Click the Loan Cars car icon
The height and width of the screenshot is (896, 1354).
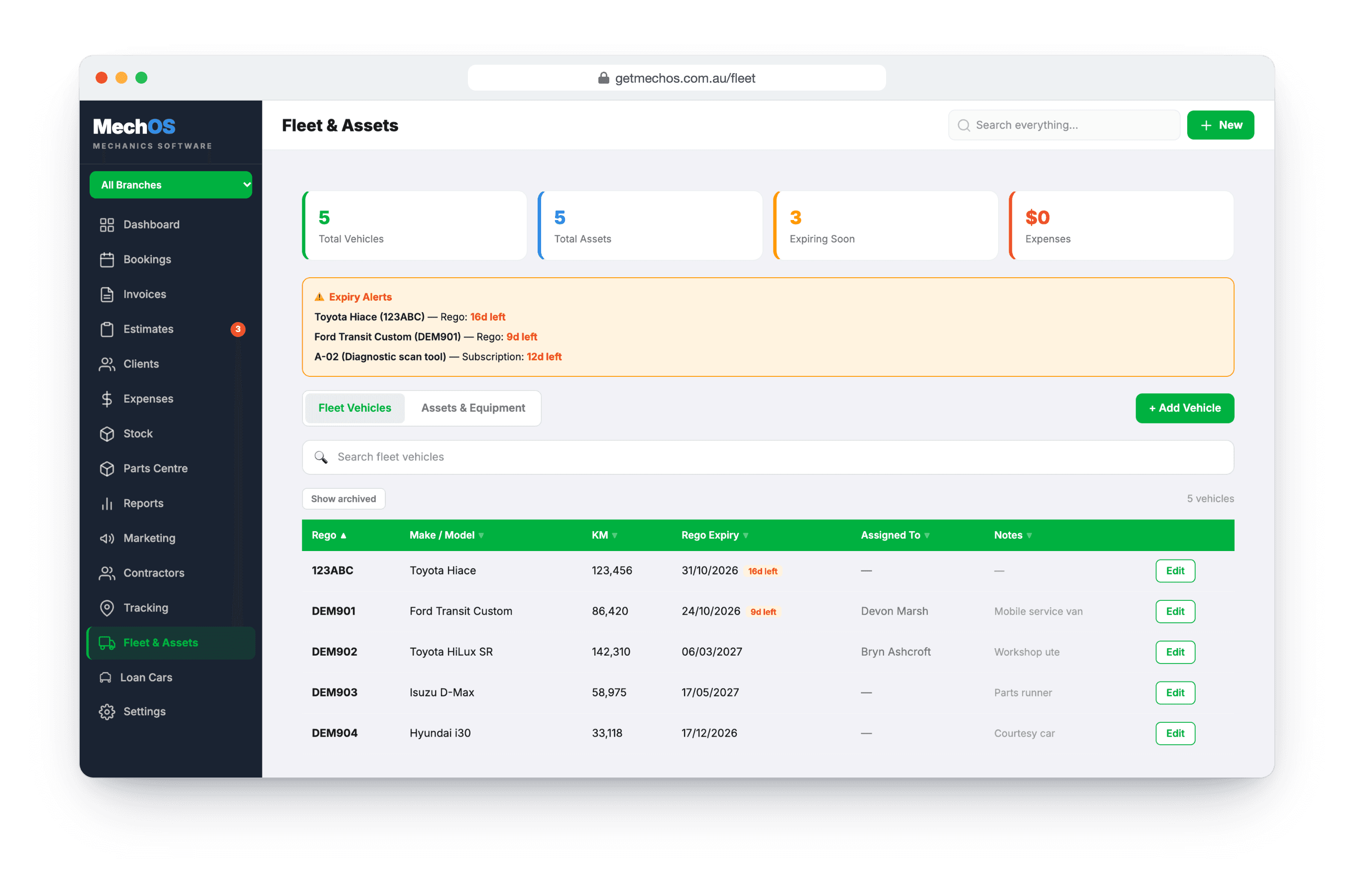(x=105, y=677)
